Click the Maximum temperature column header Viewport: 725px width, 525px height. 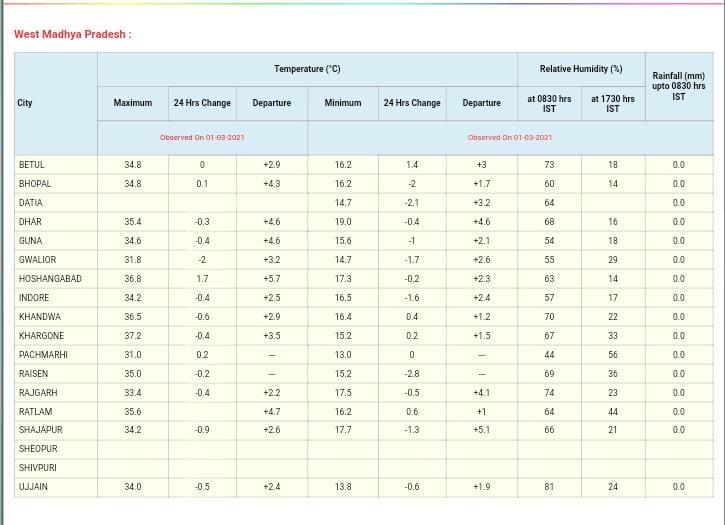tap(132, 103)
